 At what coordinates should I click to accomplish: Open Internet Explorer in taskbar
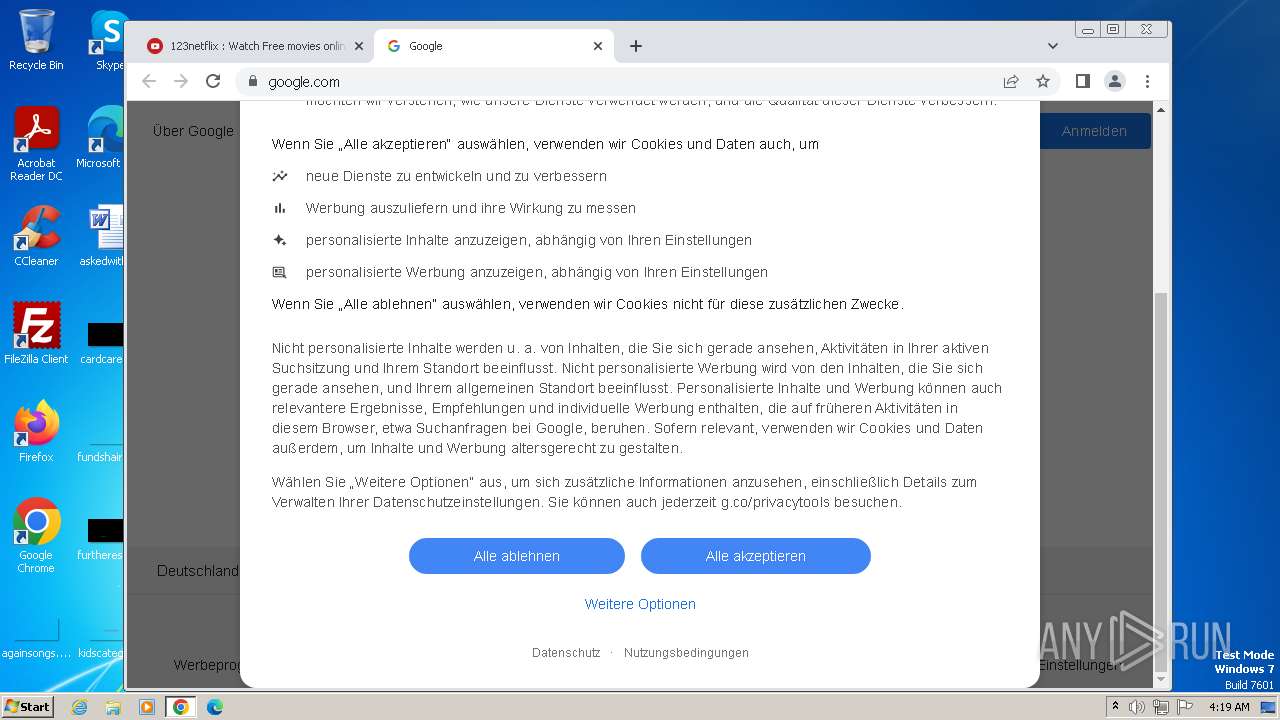tap(79, 707)
